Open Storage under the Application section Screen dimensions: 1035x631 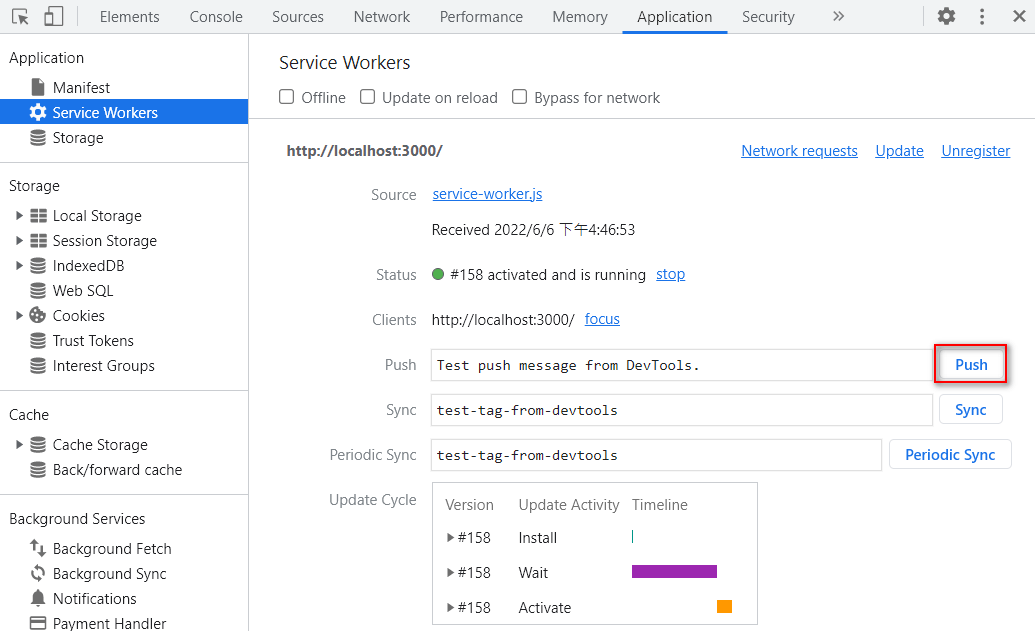pyautogui.click(x=77, y=138)
